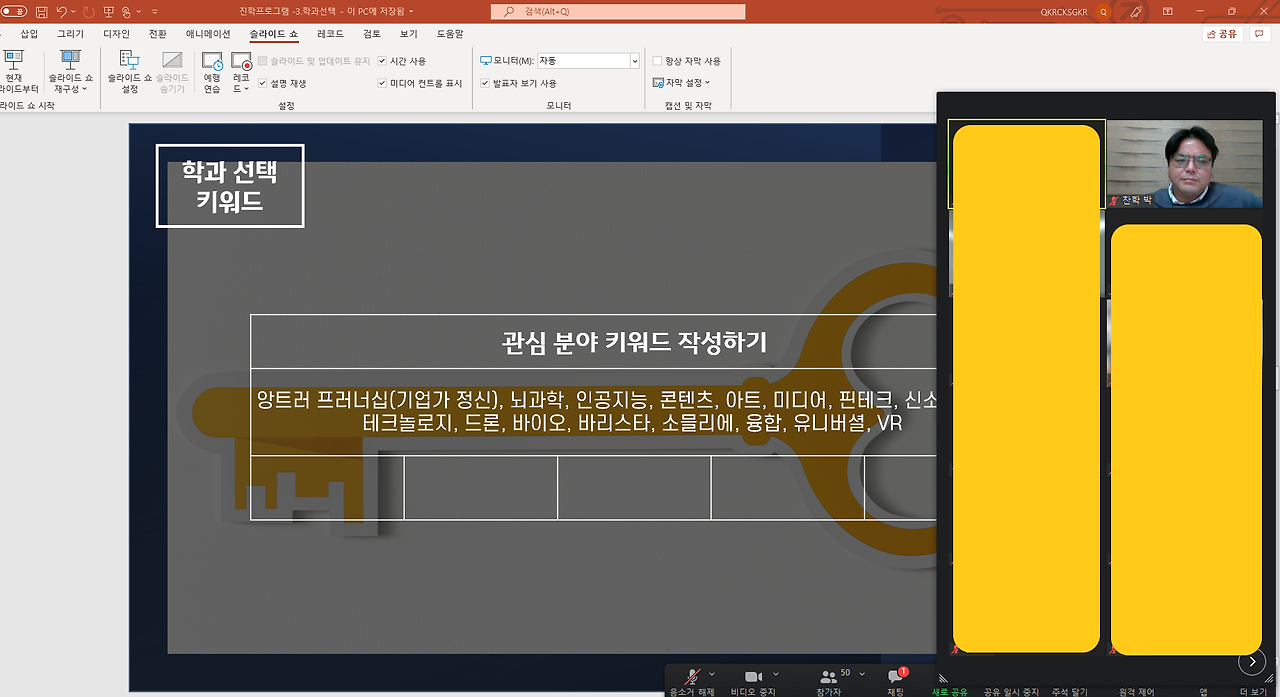This screenshot has height=697, width=1280.
Task: Click first empty cell in slide table
Action: click(x=327, y=488)
